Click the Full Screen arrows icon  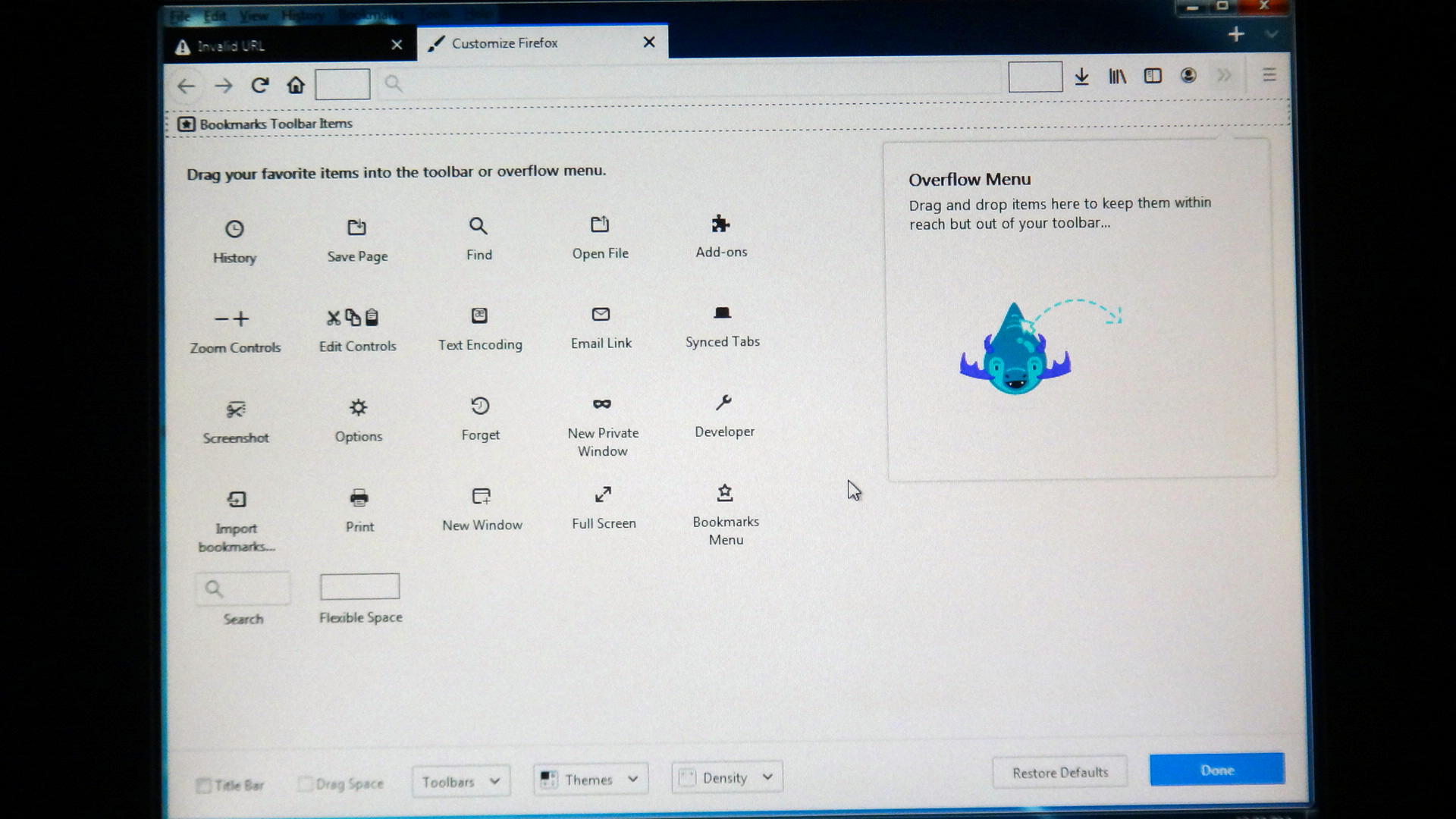(x=603, y=495)
